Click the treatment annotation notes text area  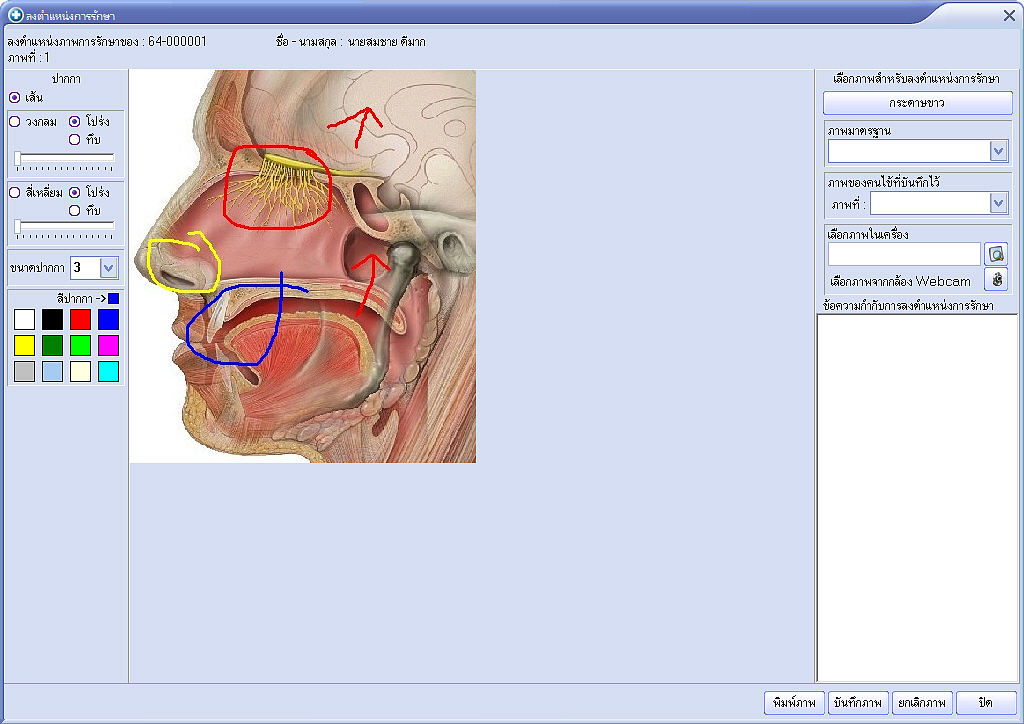pyautogui.click(x=917, y=498)
